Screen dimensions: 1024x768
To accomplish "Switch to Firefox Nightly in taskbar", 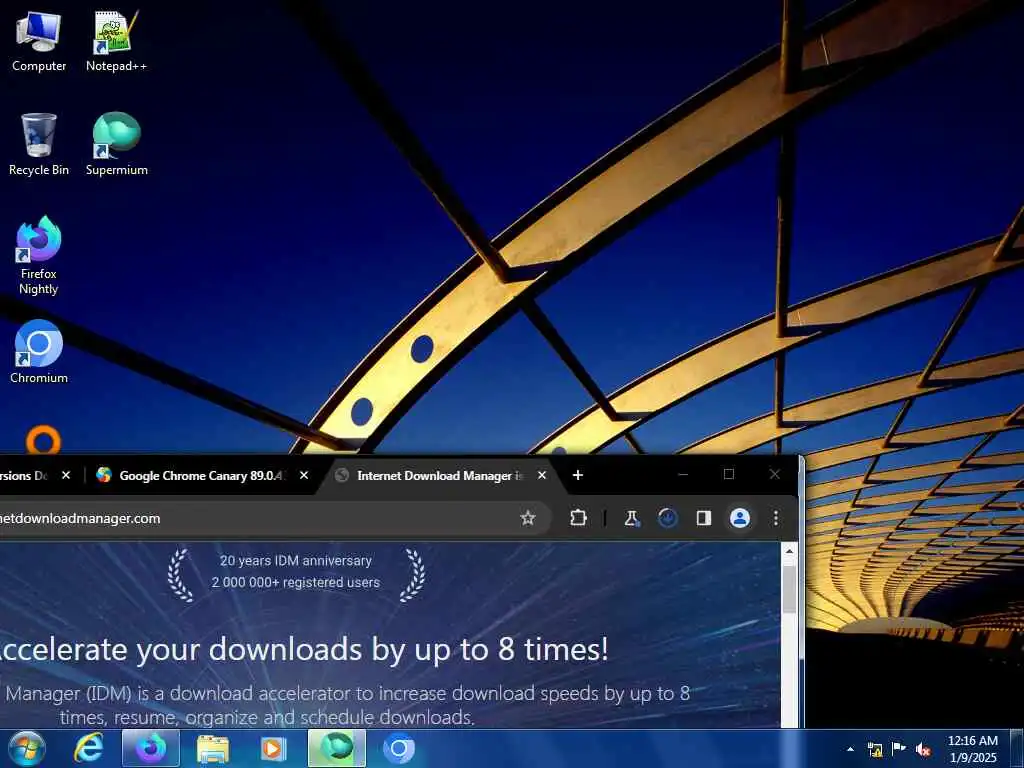I will pos(150,748).
